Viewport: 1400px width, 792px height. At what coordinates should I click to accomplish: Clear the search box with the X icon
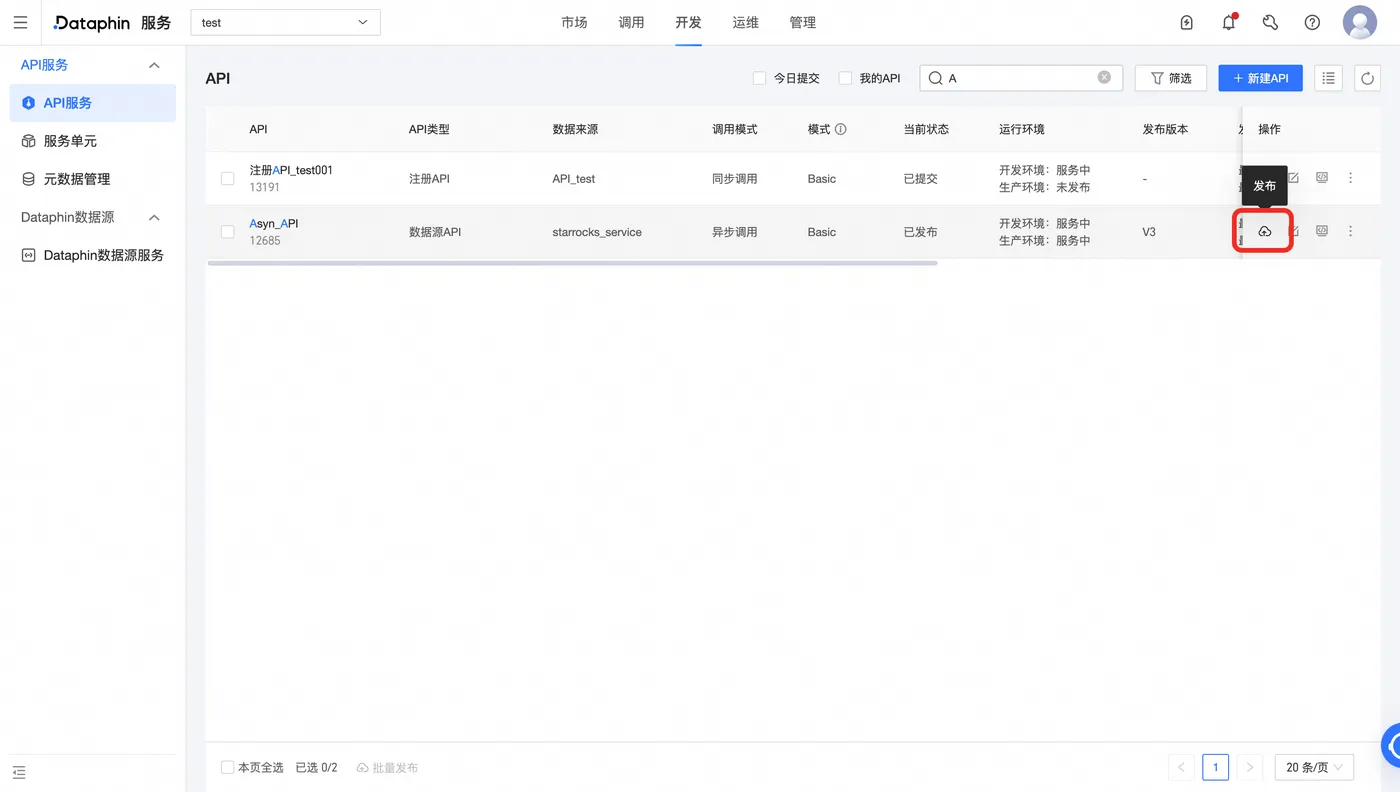(x=1104, y=77)
